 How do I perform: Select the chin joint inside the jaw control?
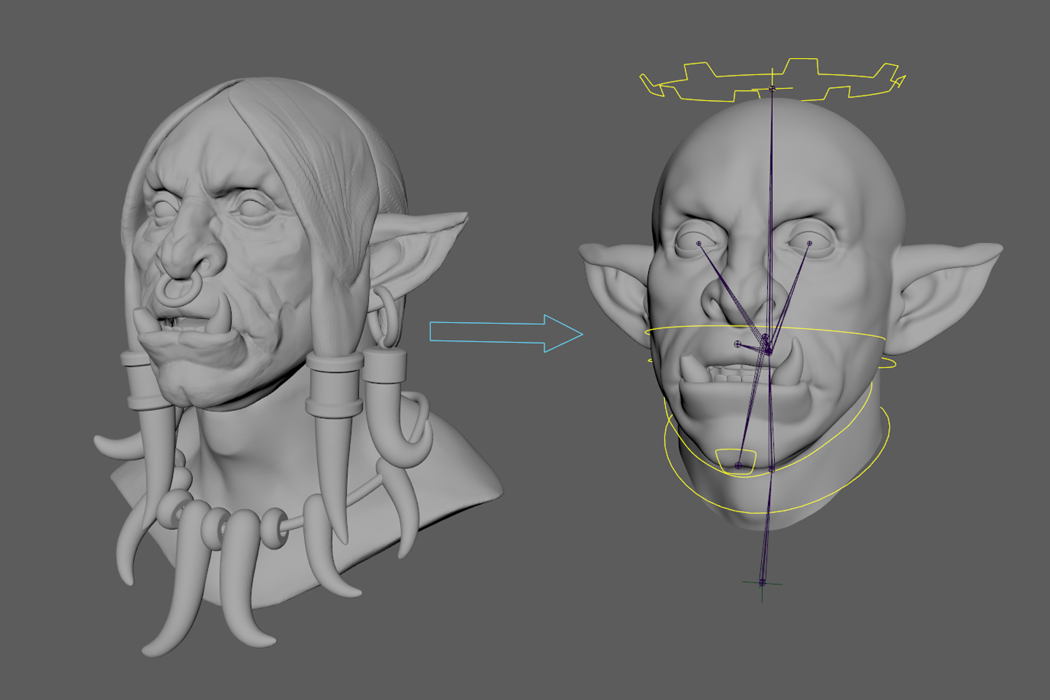(738, 465)
